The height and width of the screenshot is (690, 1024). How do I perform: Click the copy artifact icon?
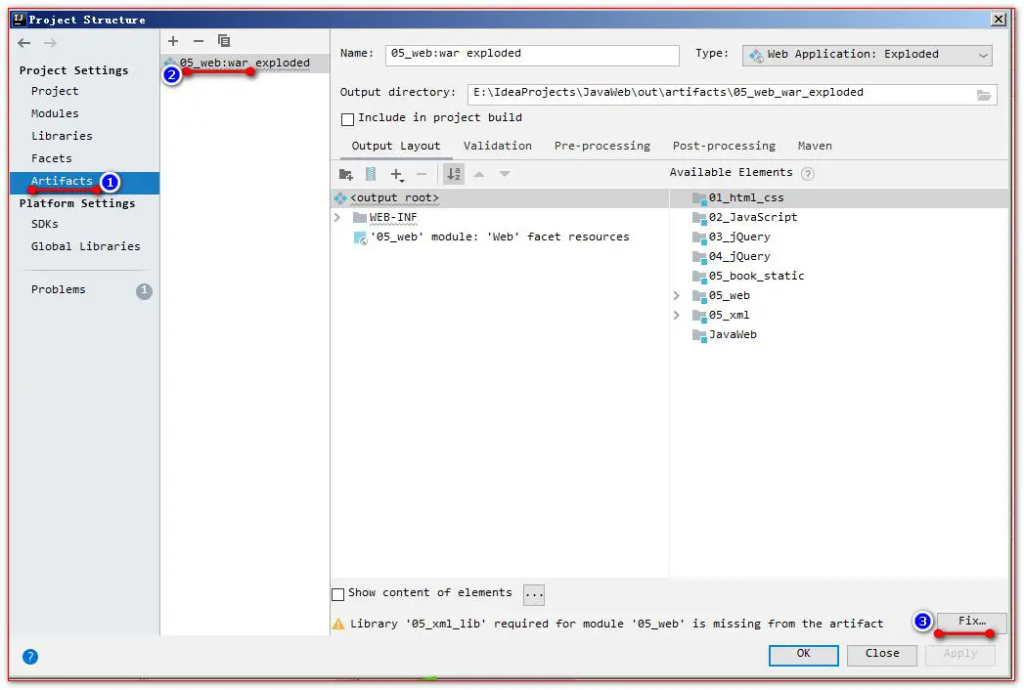pyautogui.click(x=224, y=41)
